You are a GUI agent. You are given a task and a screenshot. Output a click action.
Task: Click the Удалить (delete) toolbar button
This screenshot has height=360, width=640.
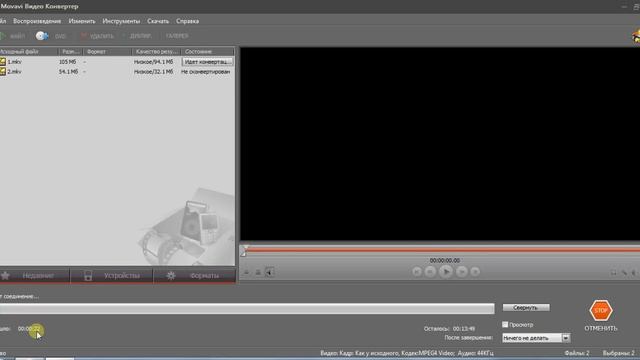pyautogui.click(x=97, y=36)
